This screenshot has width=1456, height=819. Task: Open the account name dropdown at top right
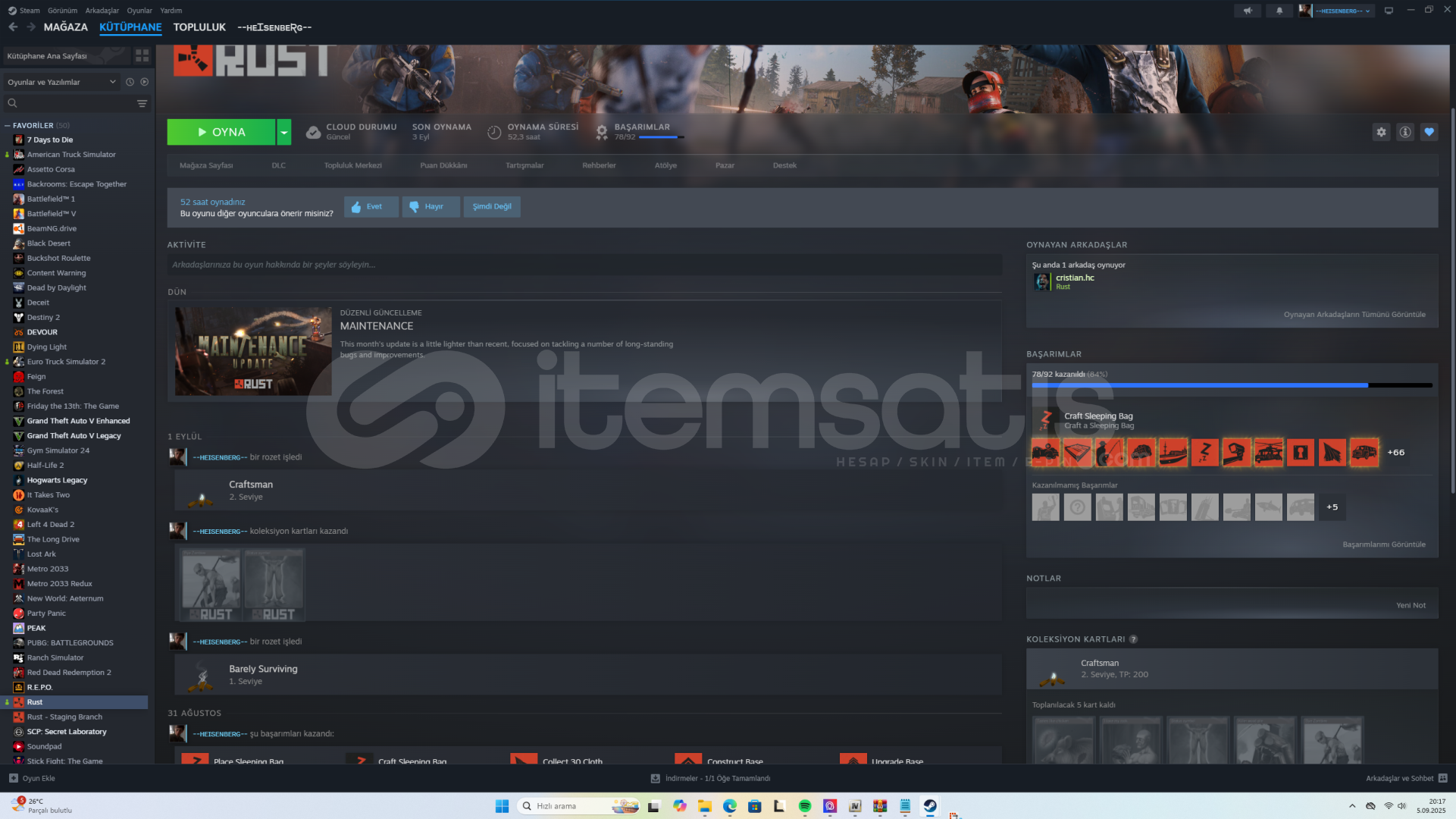(x=1336, y=11)
